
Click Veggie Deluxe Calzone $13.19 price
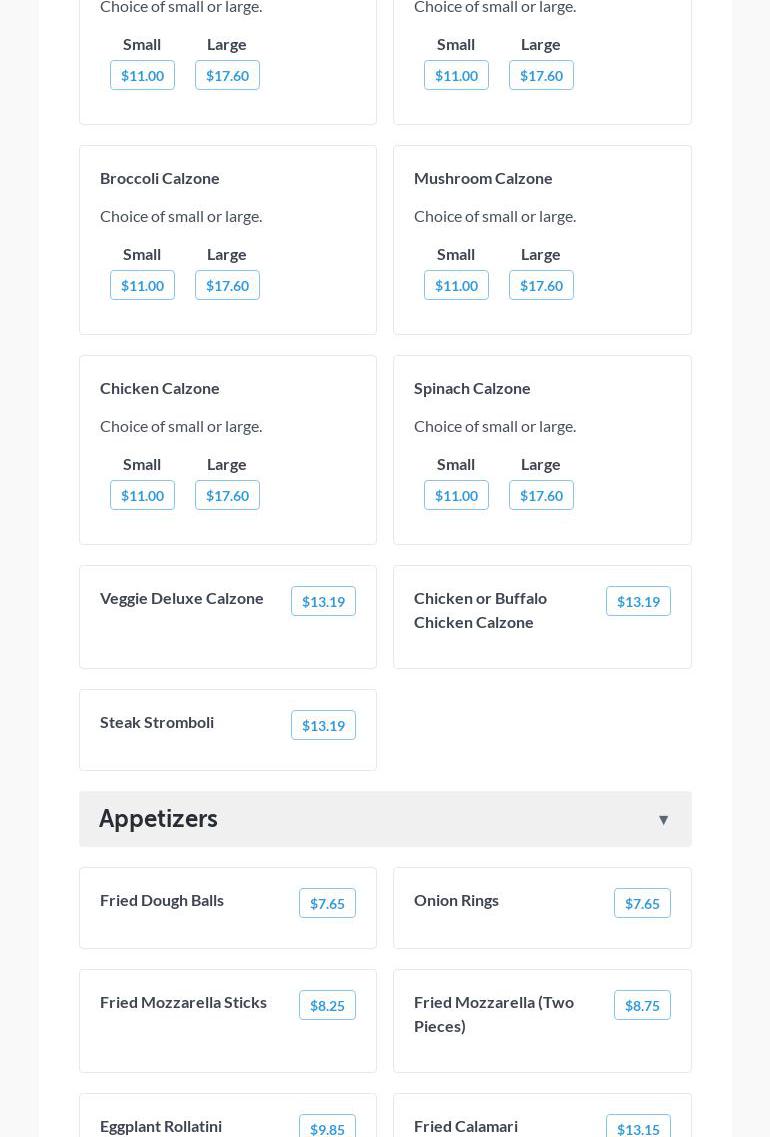click(x=323, y=602)
